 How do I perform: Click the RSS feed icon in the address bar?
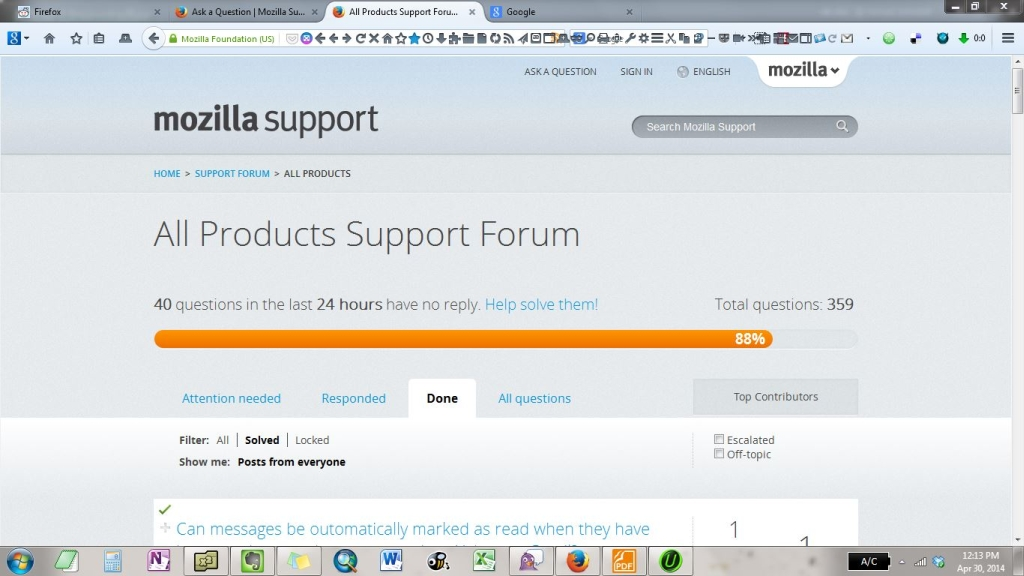[x=509, y=39]
